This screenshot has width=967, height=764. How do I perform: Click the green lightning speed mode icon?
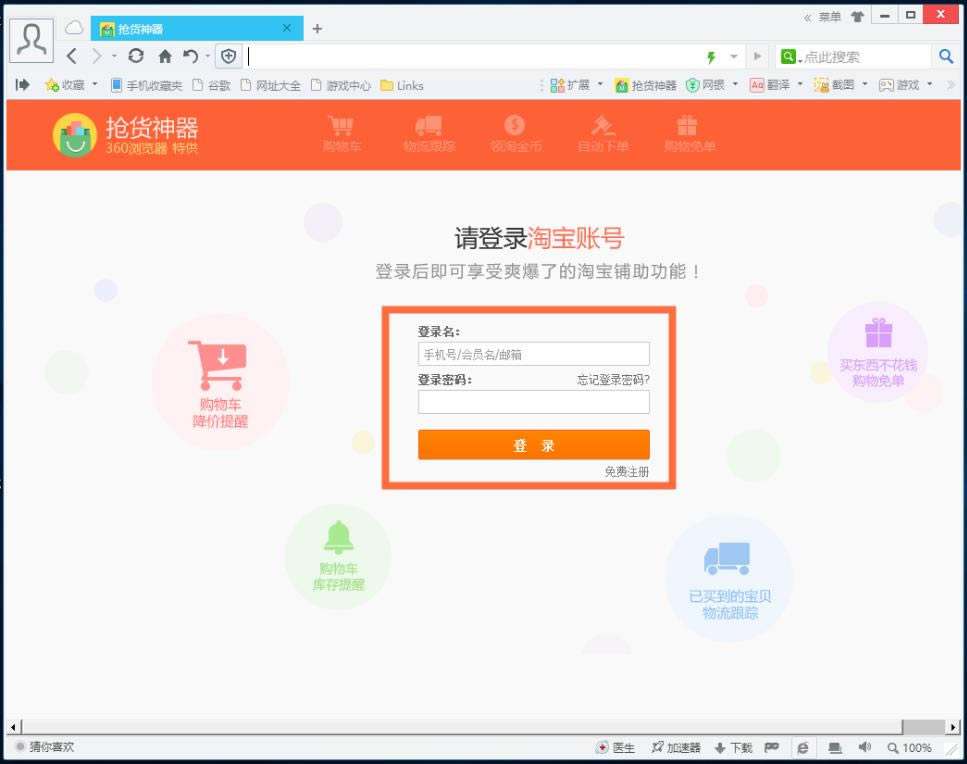coord(711,57)
